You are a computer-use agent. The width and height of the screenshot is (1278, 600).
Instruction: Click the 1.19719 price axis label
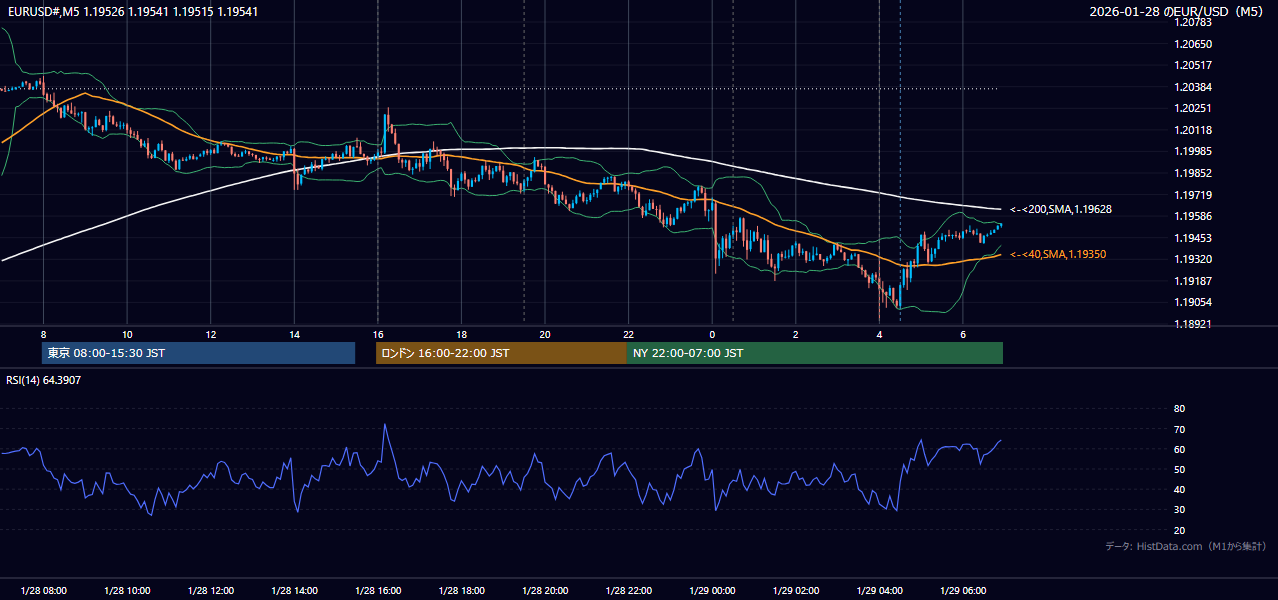tap(1193, 195)
